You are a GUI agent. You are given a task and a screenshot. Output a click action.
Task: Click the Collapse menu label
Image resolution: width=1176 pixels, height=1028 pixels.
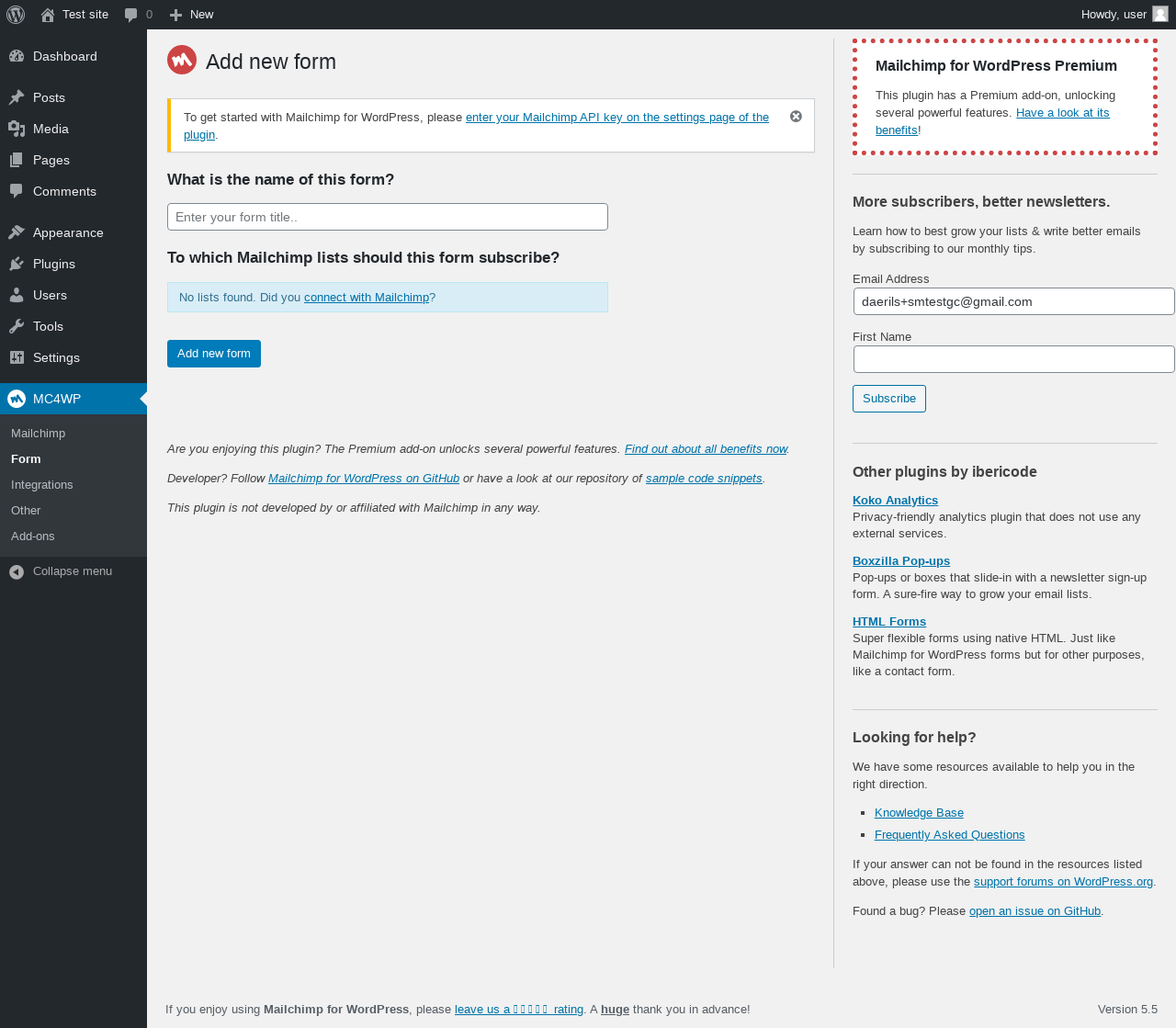point(73,571)
